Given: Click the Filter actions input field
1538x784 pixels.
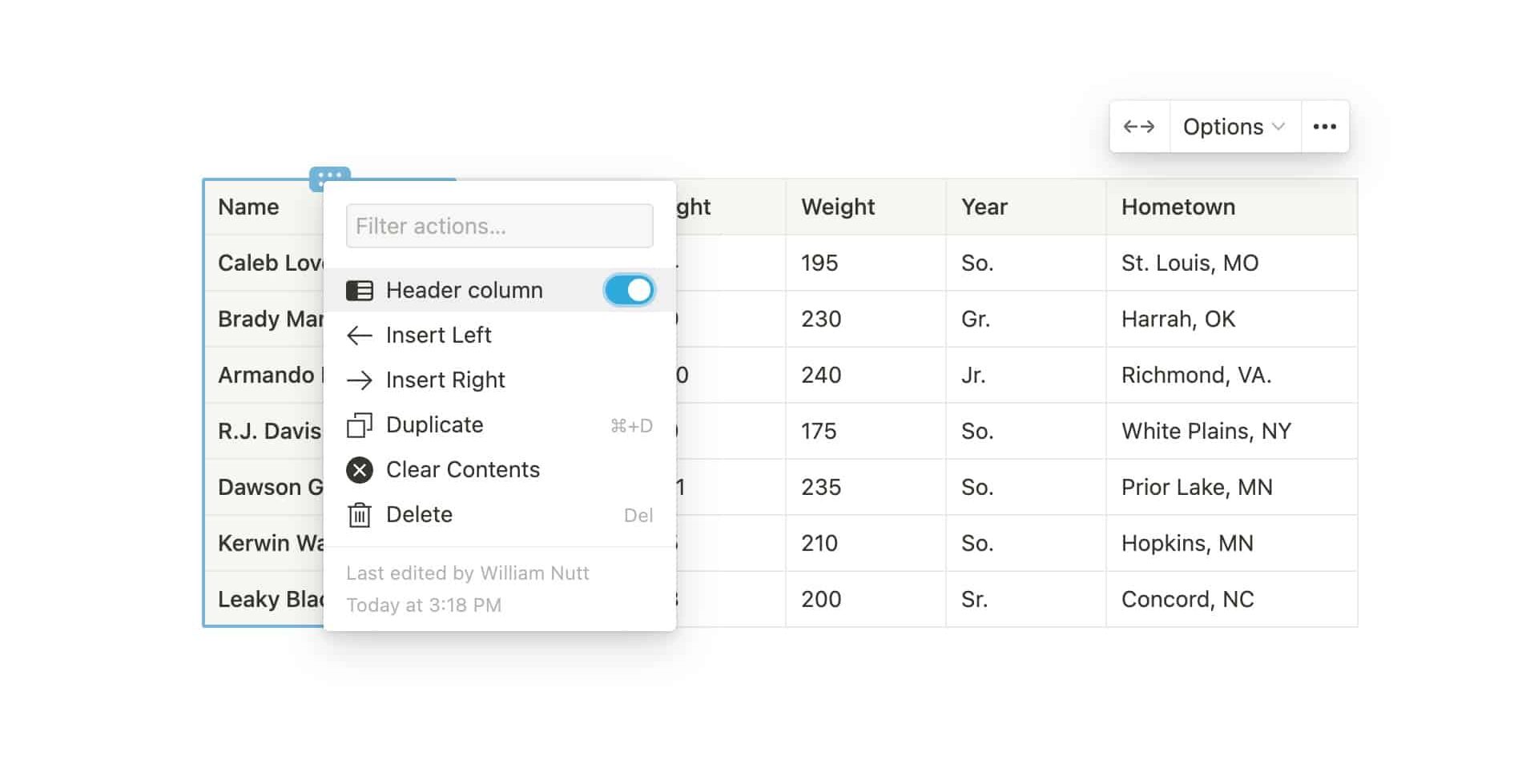Looking at the screenshot, I should tap(499, 226).
